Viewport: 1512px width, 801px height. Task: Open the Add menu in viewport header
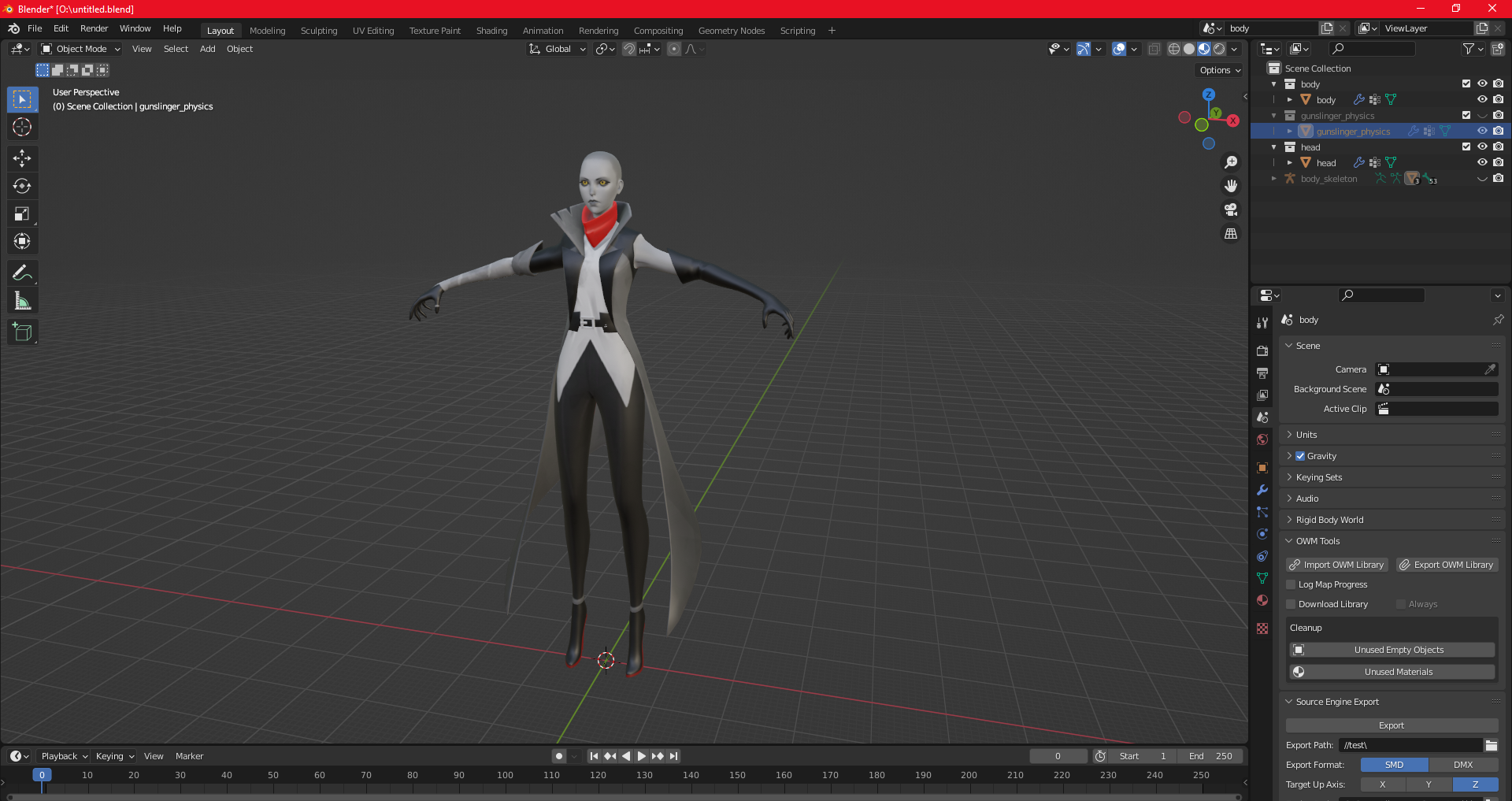tap(208, 49)
